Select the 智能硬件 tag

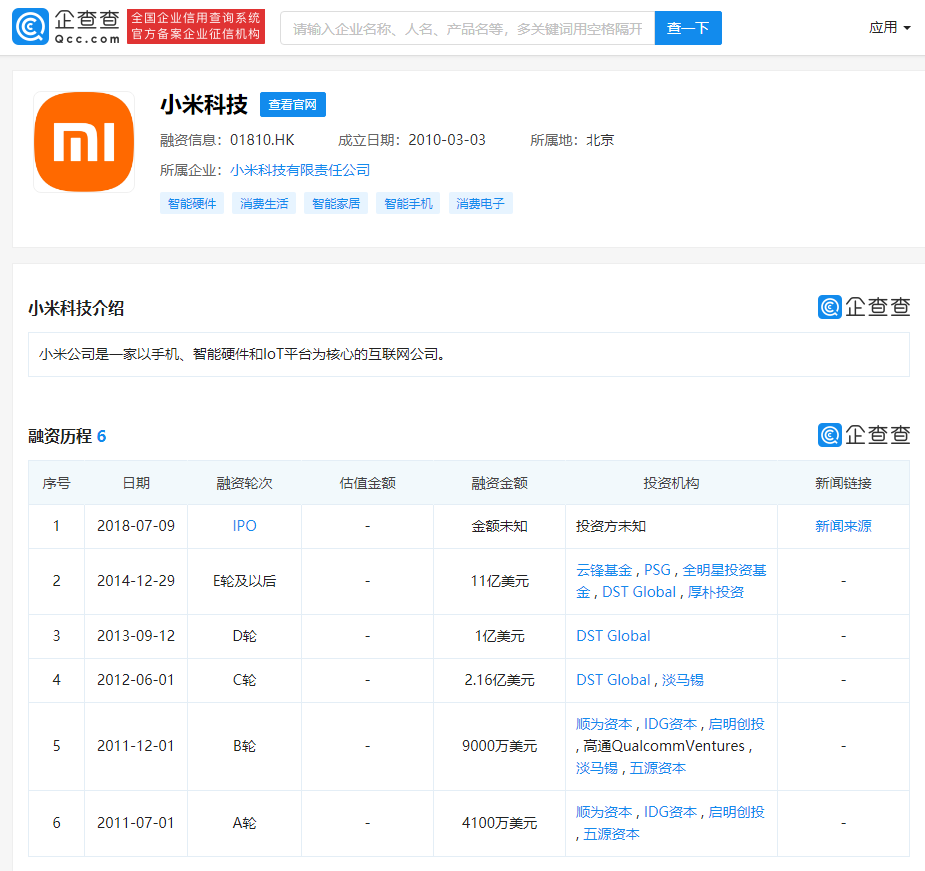click(x=192, y=204)
